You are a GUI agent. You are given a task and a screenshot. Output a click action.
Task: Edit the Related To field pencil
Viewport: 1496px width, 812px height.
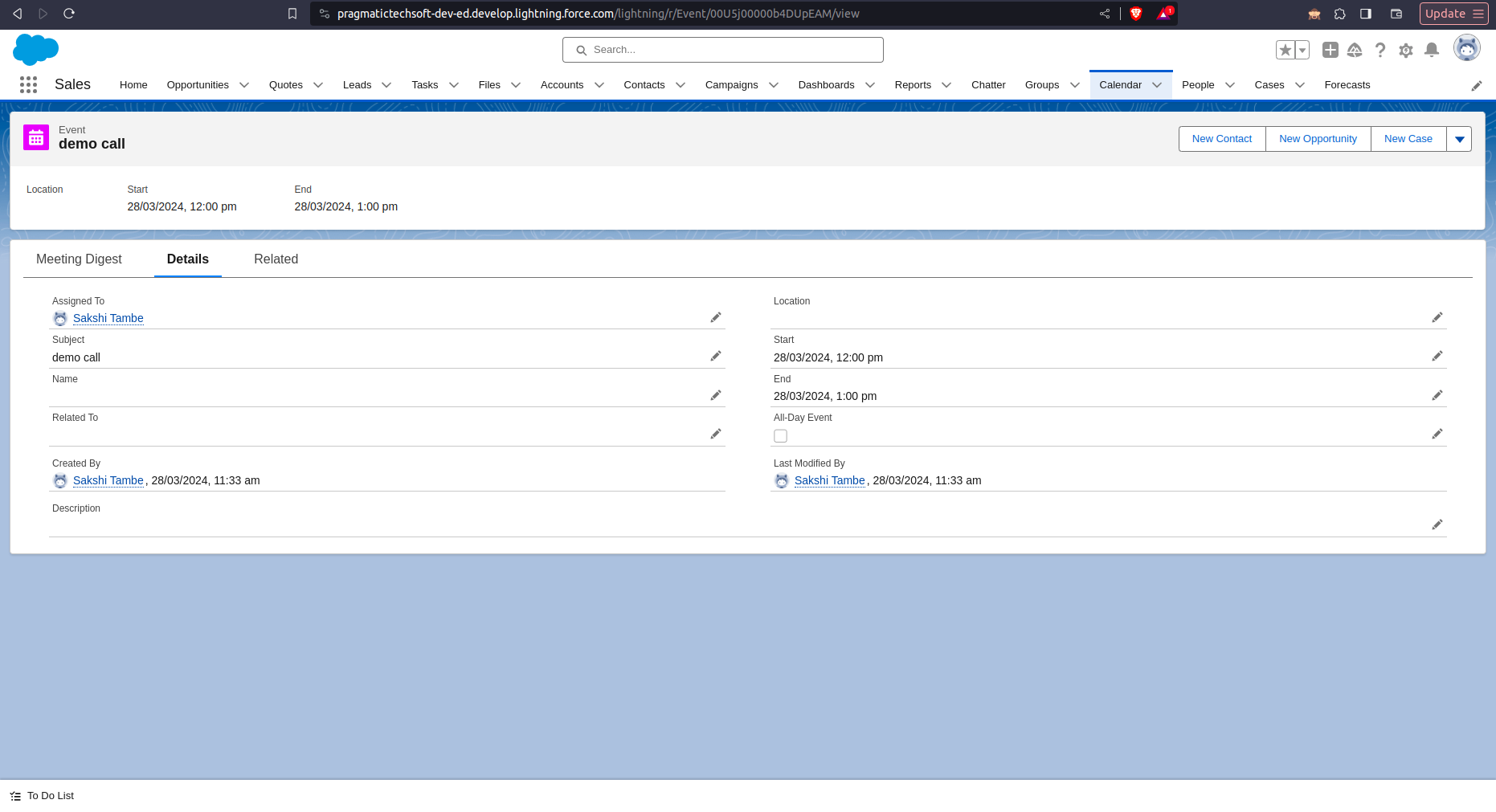click(716, 434)
